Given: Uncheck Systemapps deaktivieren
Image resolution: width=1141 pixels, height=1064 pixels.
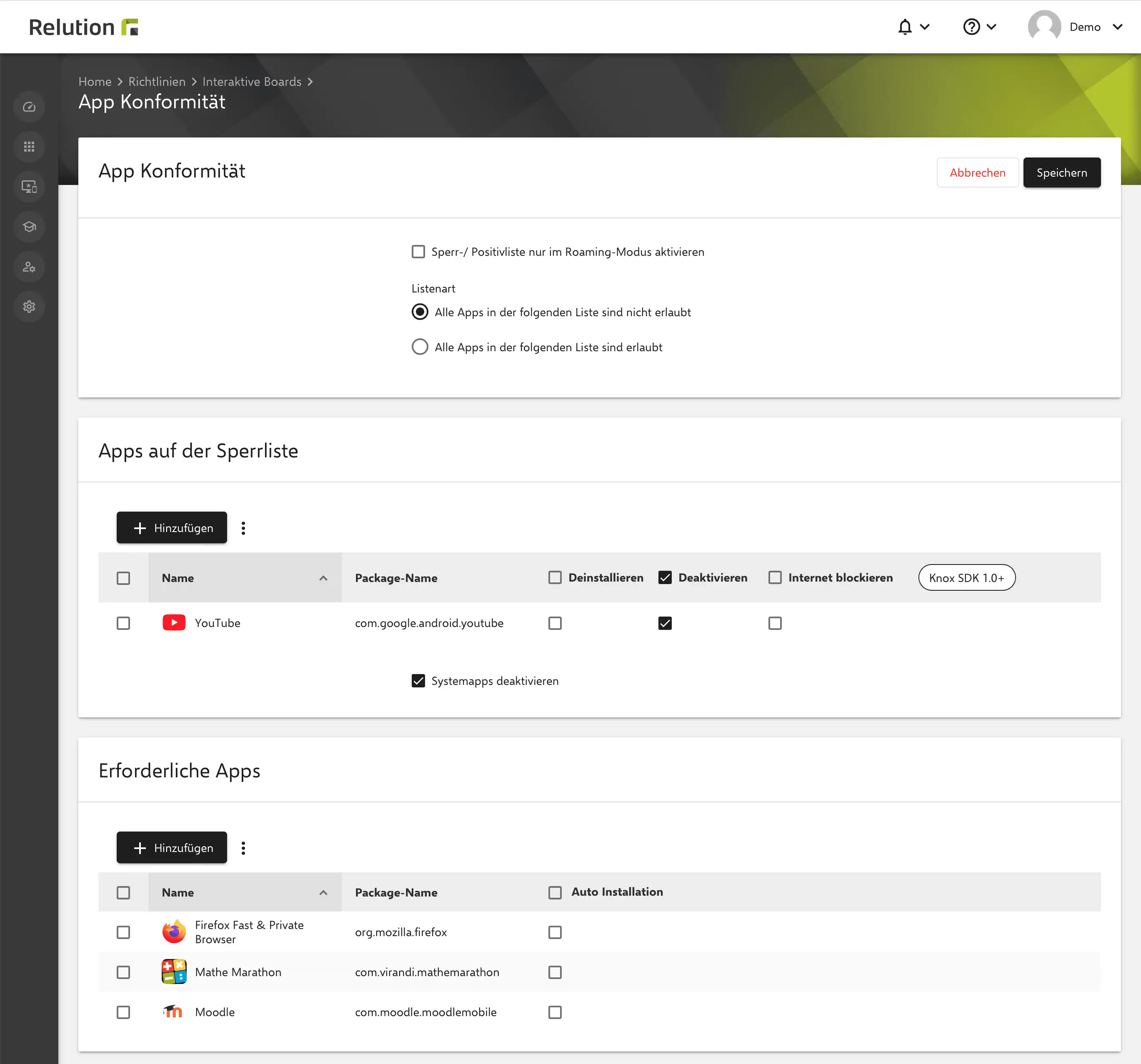Looking at the screenshot, I should point(418,681).
